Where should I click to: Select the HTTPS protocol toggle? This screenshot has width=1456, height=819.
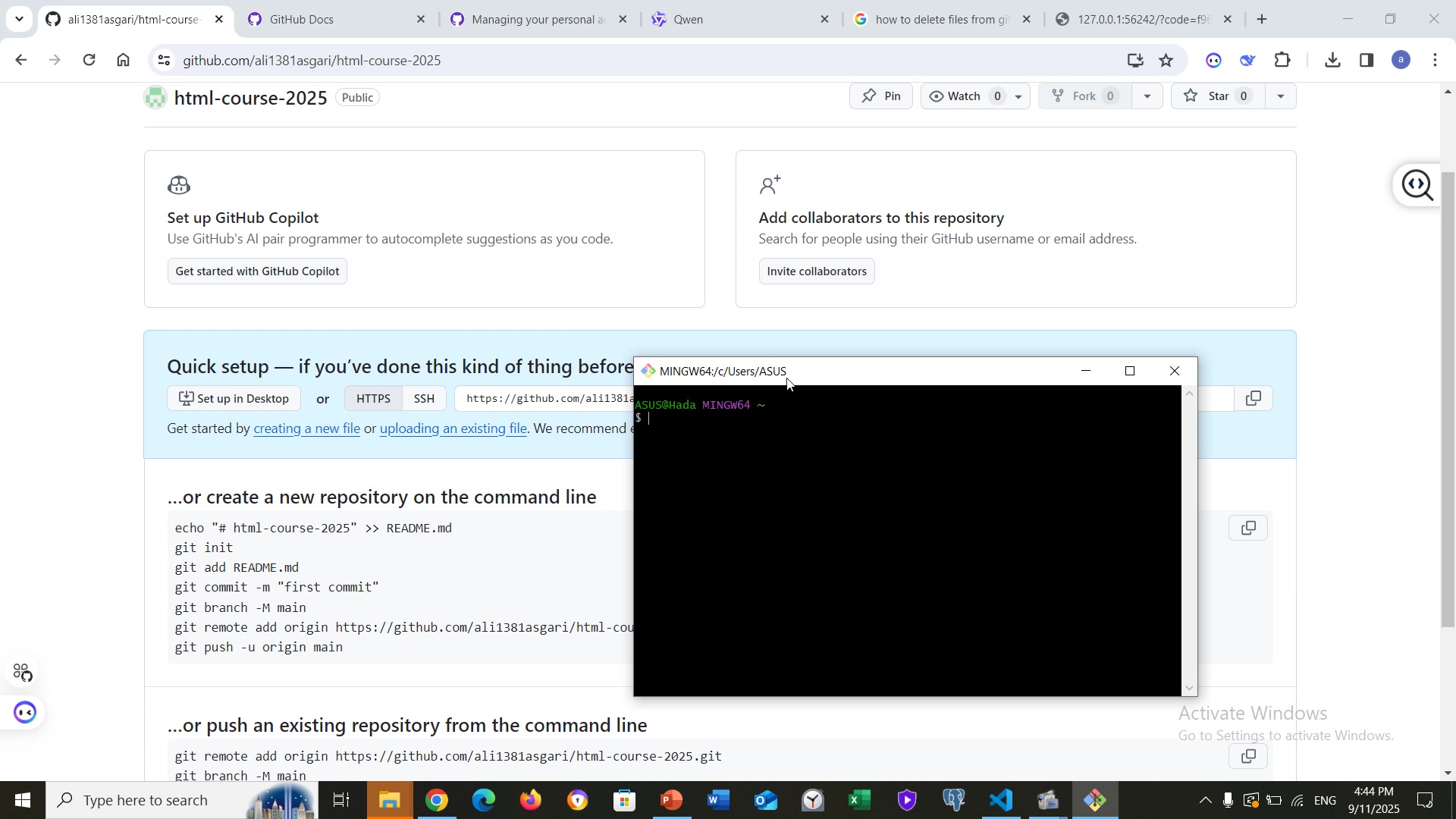click(x=373, y=399)
